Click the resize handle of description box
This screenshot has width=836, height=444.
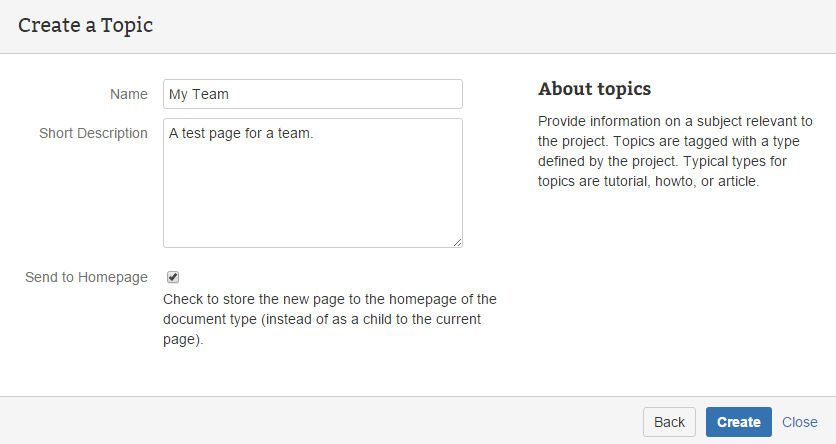(x=457, y=242)
